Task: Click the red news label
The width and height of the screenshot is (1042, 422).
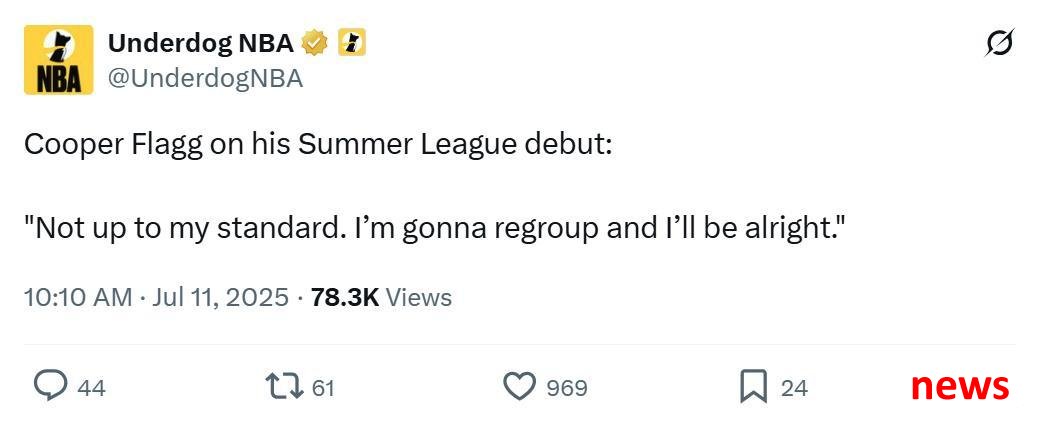Action: (960, 385)
